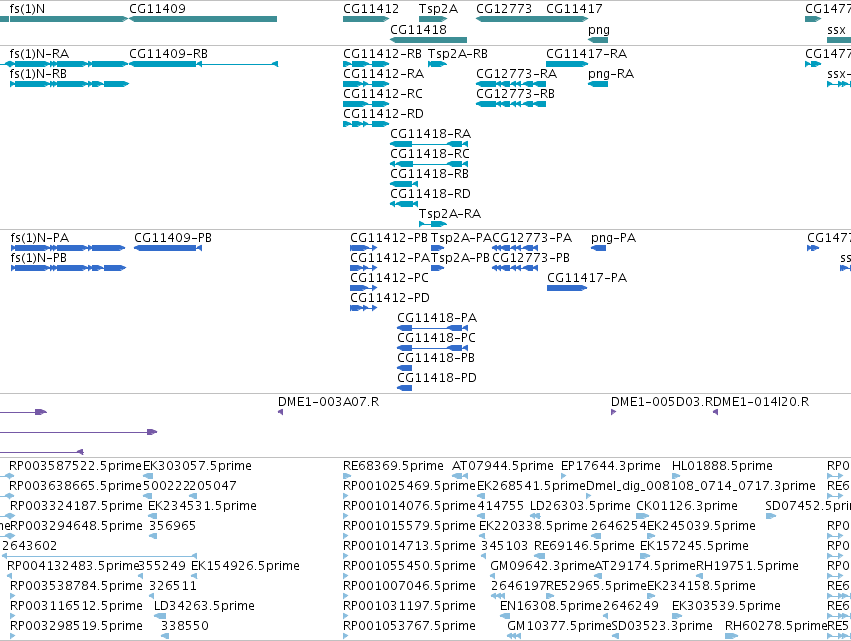851x641 pixels.
Task: Click the fs(1)N gene label
Action: click(x=27, y=9)
